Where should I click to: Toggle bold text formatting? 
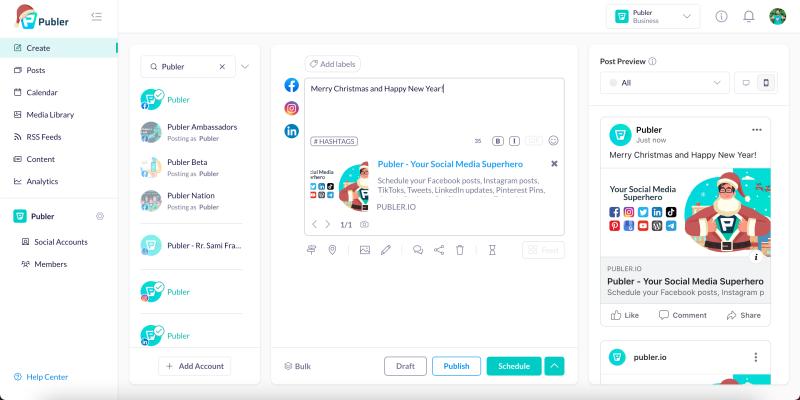(x=497, y=141)
